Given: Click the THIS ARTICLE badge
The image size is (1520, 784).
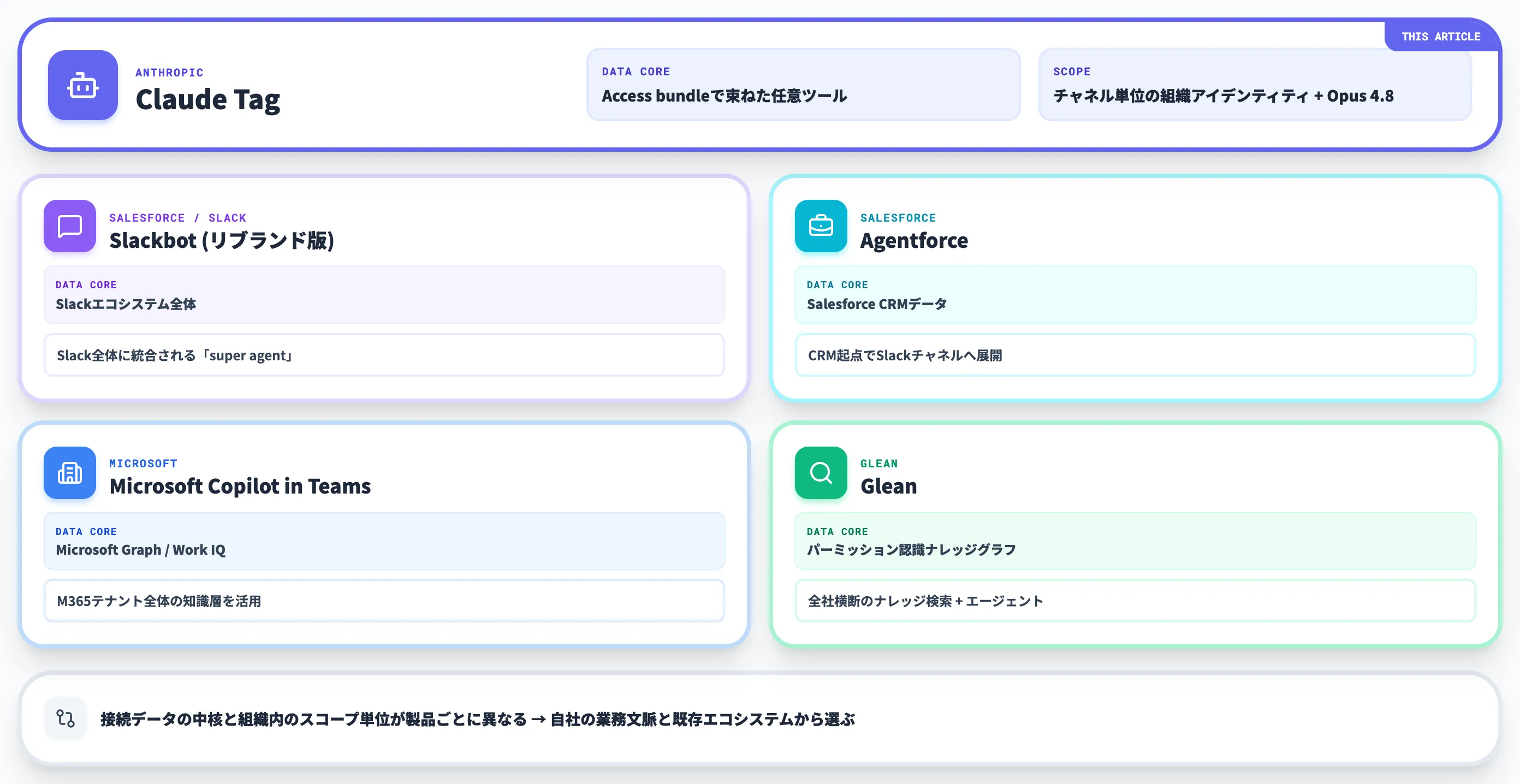Looking at the screenshot, I should click(1440, 37).
